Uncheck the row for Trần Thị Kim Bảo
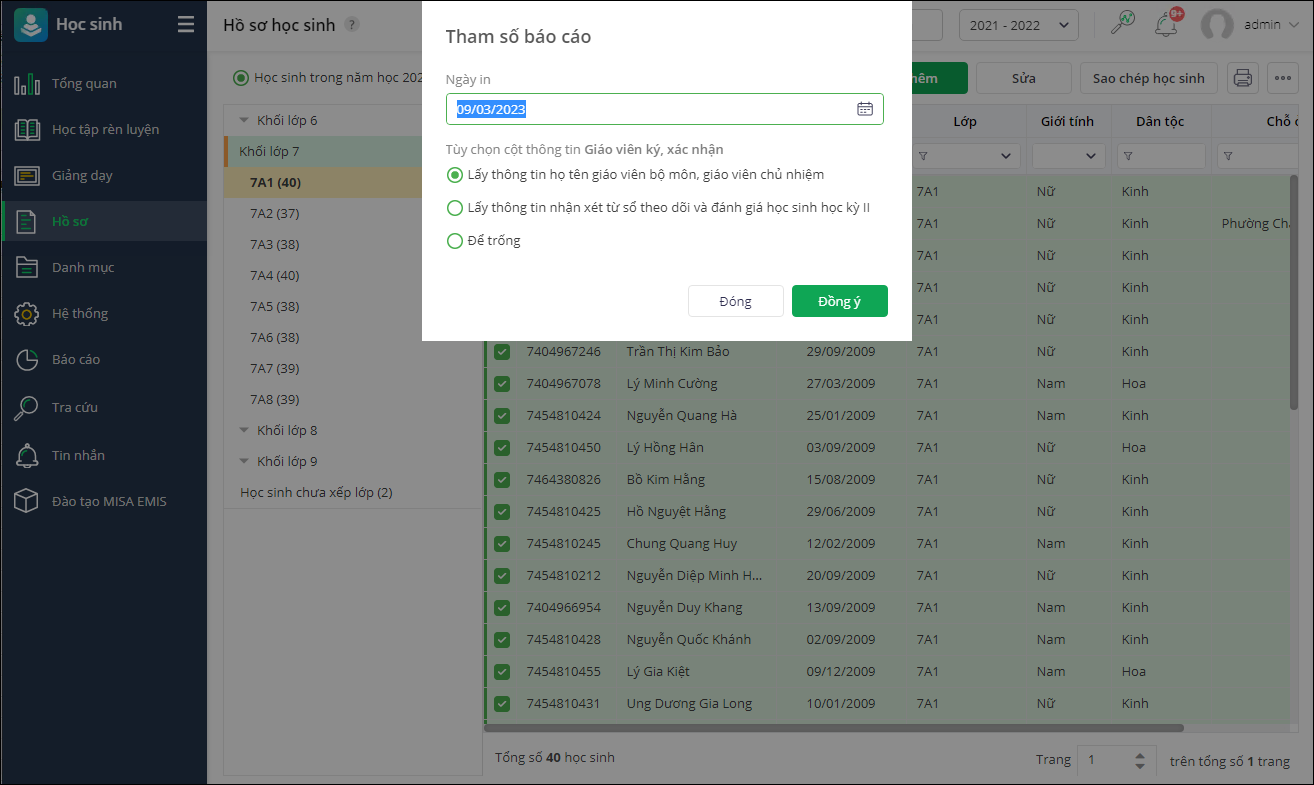 click(502, 352)
